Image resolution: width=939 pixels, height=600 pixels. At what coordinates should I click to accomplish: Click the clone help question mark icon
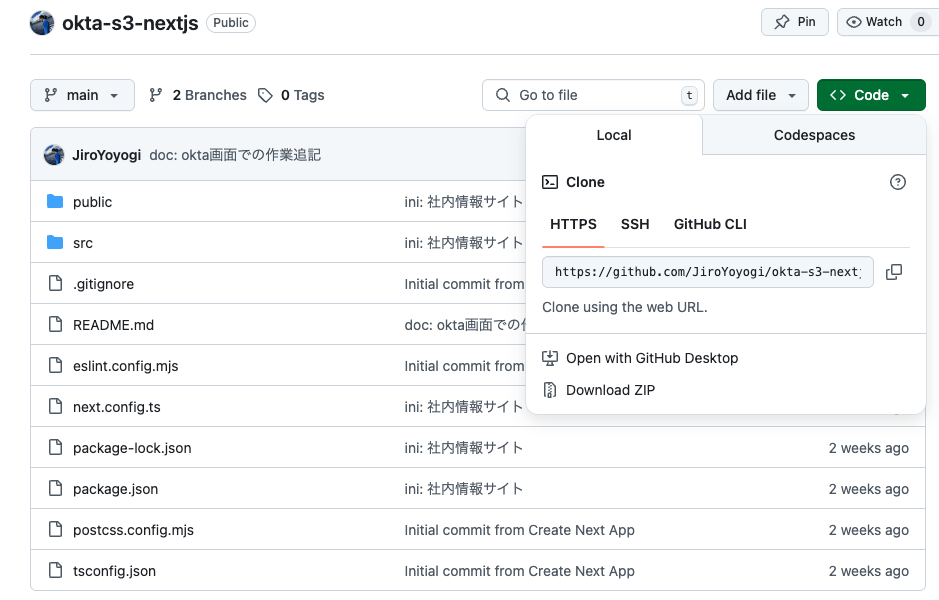click(x=898, y=182)
